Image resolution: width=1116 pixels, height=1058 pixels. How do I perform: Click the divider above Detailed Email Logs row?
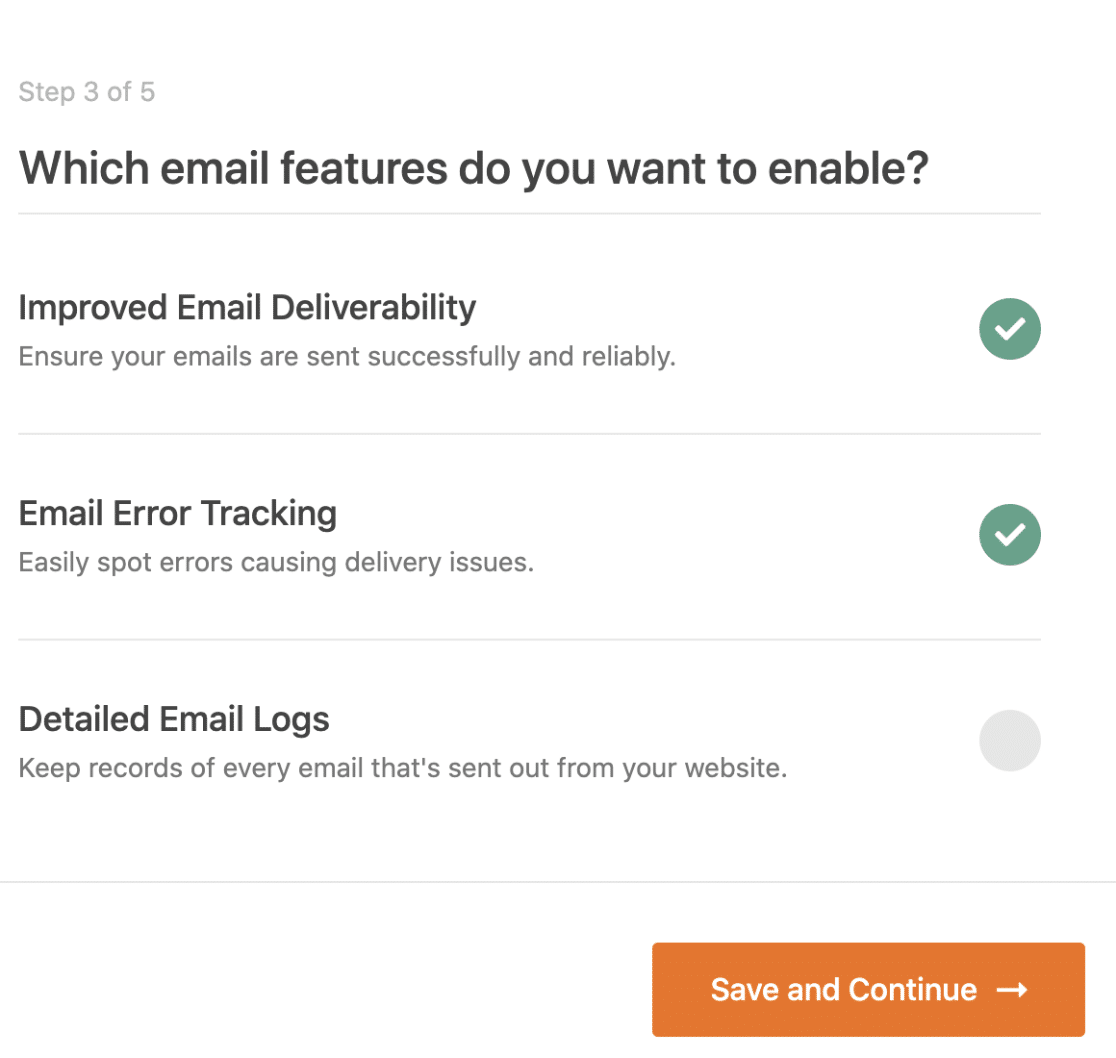click(529, 639)
